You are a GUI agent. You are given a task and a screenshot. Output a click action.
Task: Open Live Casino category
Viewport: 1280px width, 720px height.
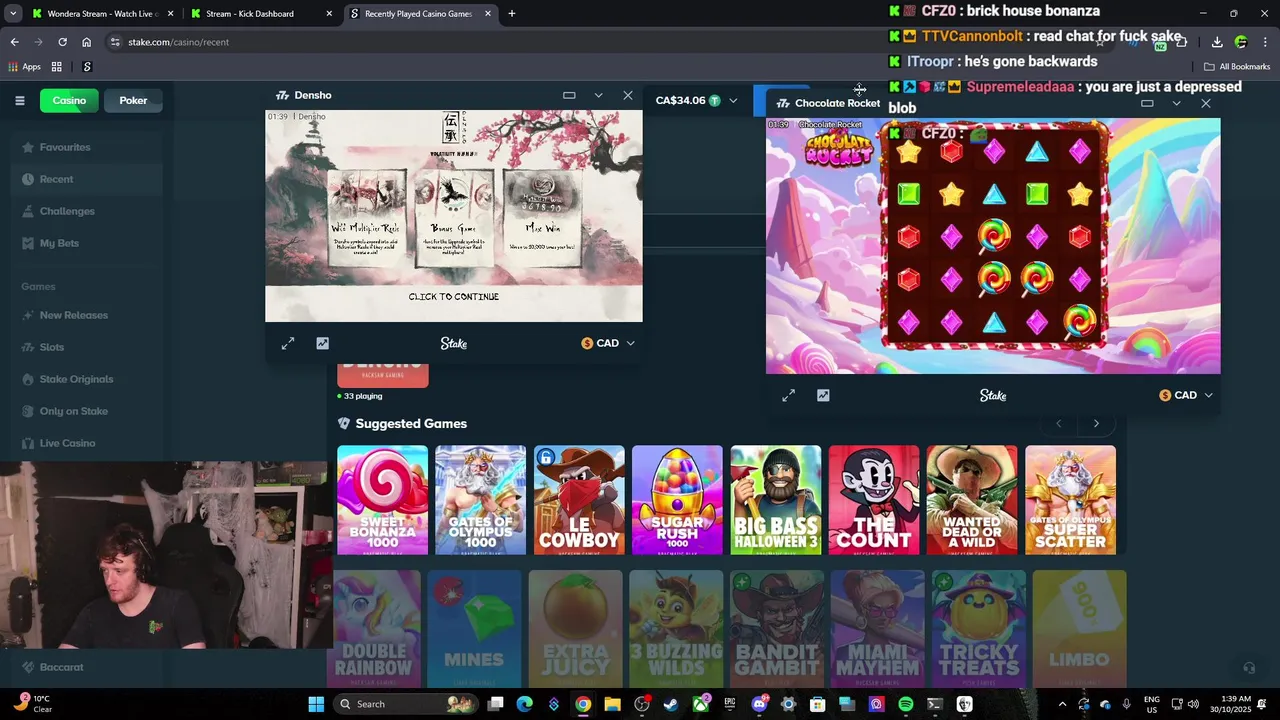[67, 443]
